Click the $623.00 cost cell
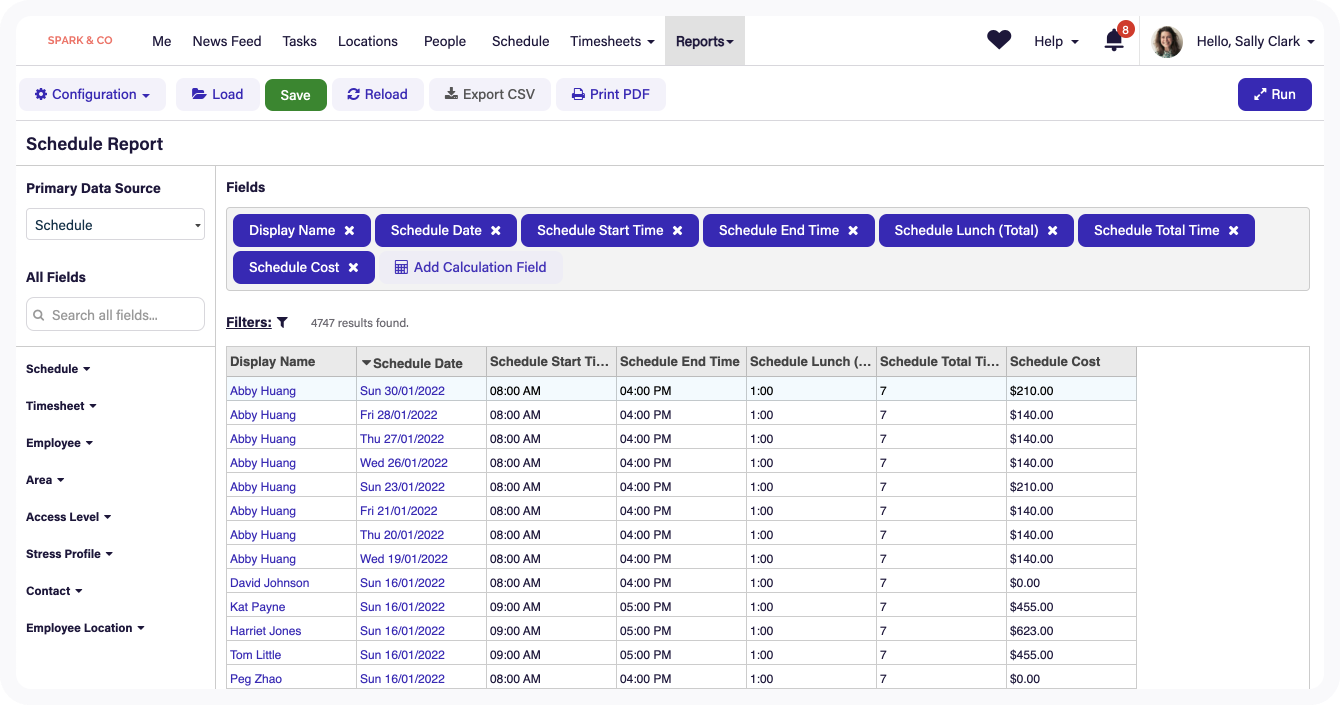 tap(1071, 631)
